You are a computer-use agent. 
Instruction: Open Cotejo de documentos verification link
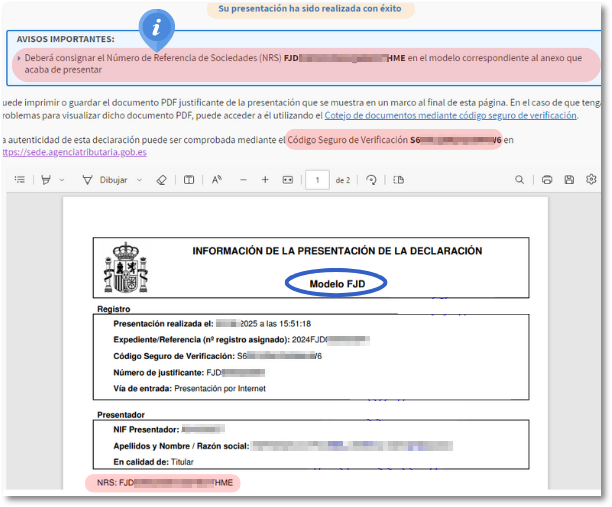pos(450,115)
